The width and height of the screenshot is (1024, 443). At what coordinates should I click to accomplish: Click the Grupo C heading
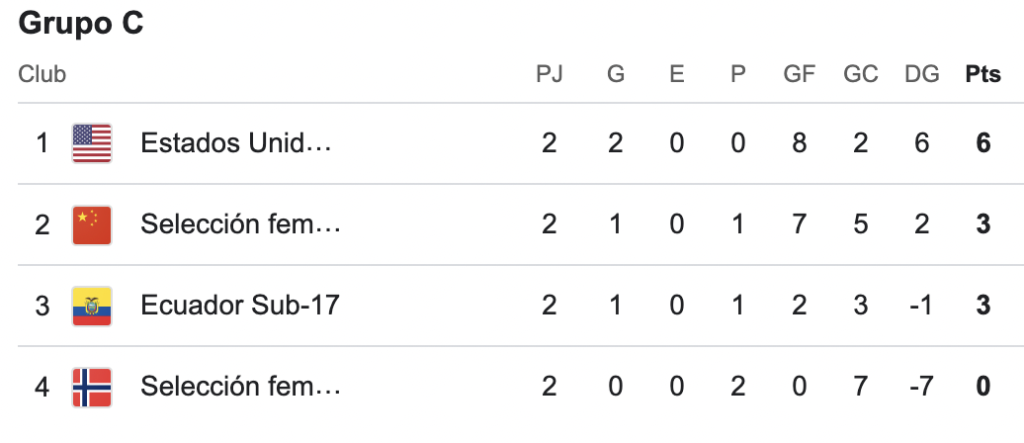click(x=81, y=24)
